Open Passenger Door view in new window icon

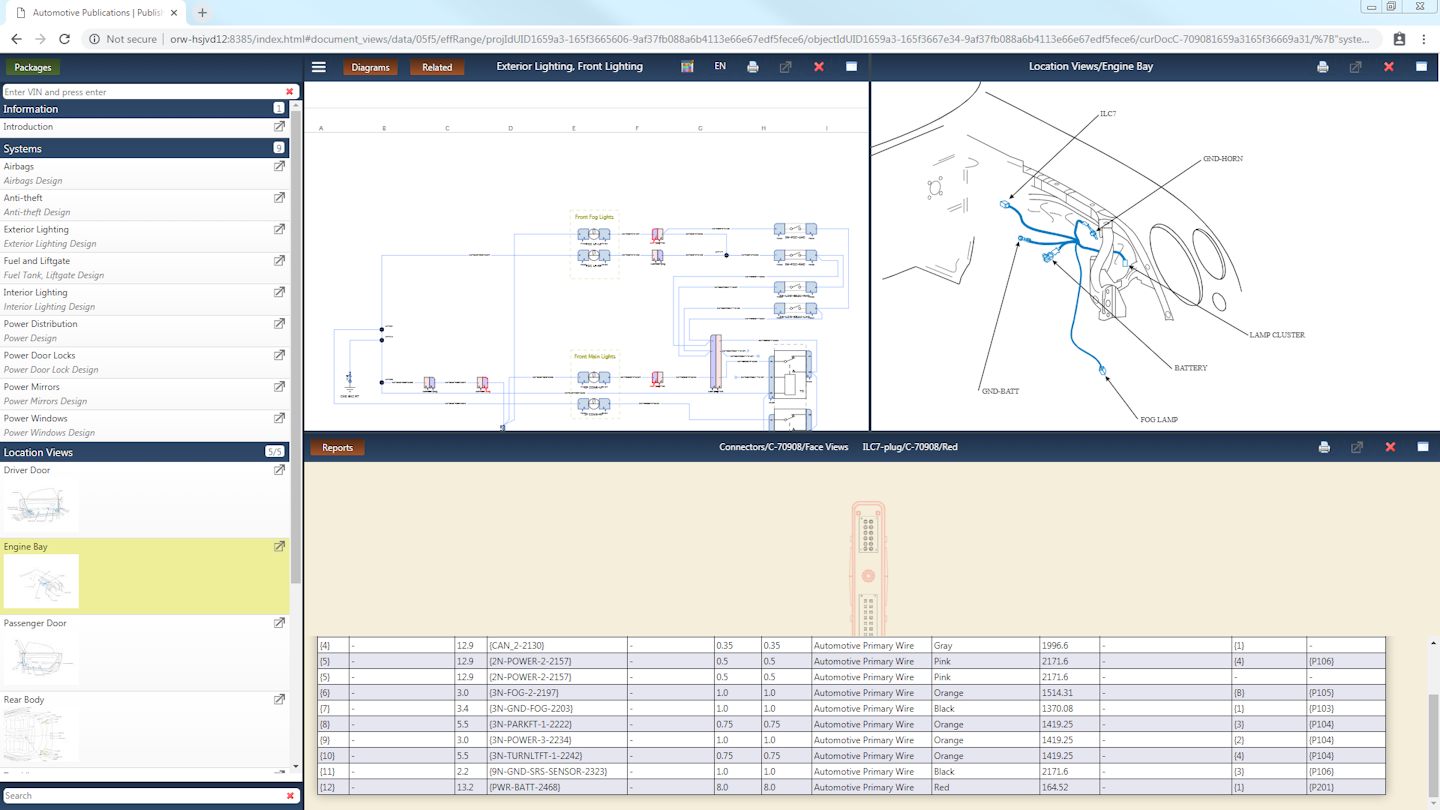279,623
